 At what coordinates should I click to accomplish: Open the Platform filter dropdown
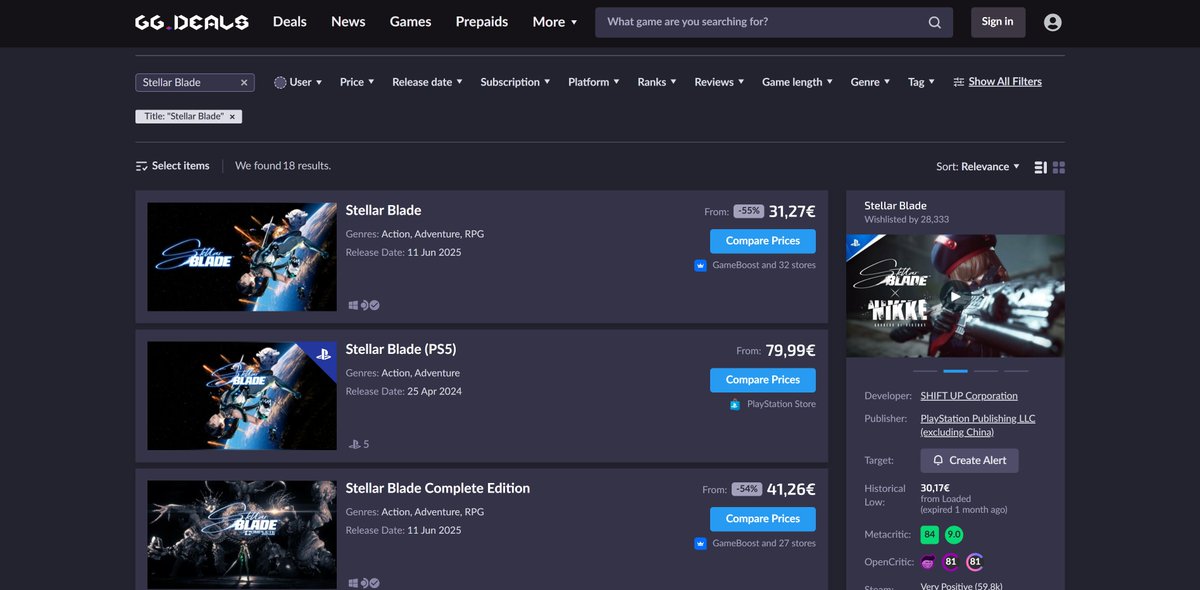pos(594,82)
